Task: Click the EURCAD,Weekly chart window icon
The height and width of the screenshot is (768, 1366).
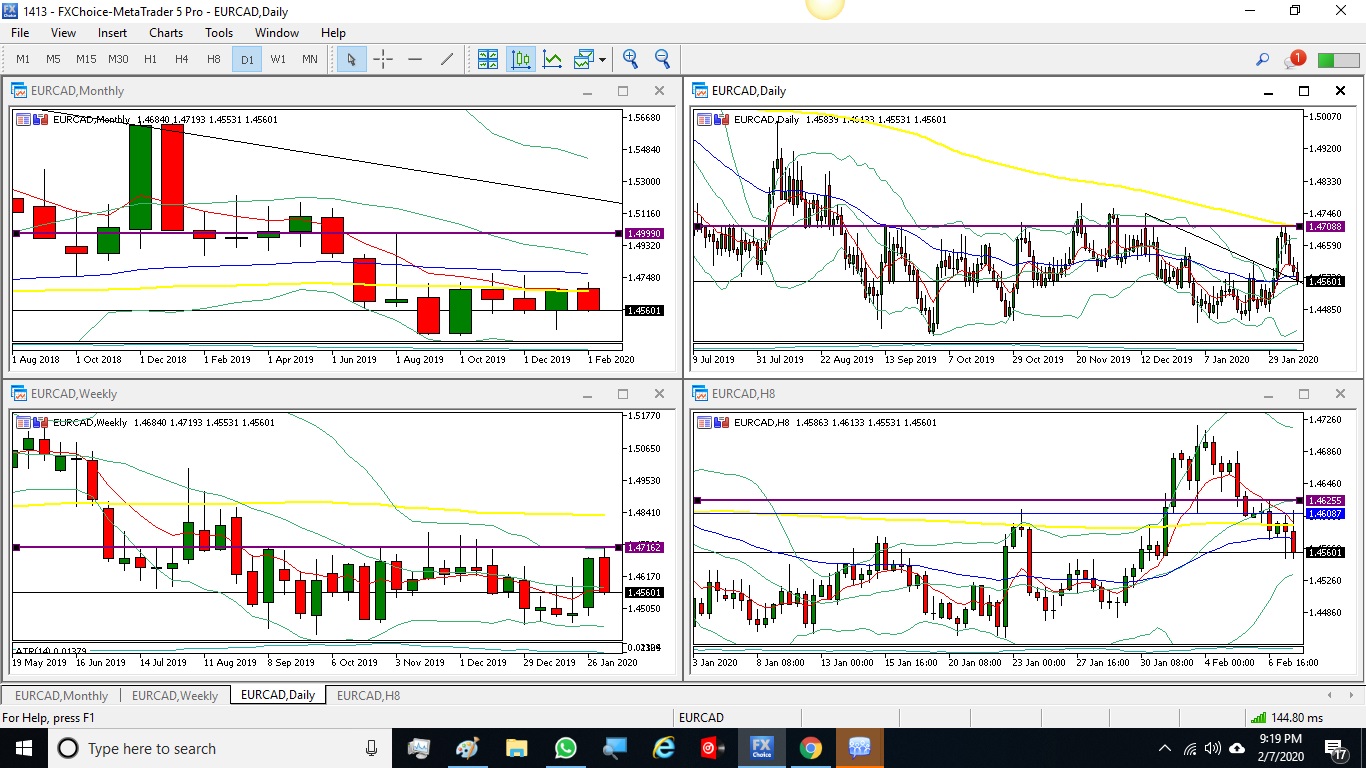Action: tap(19, 393)
